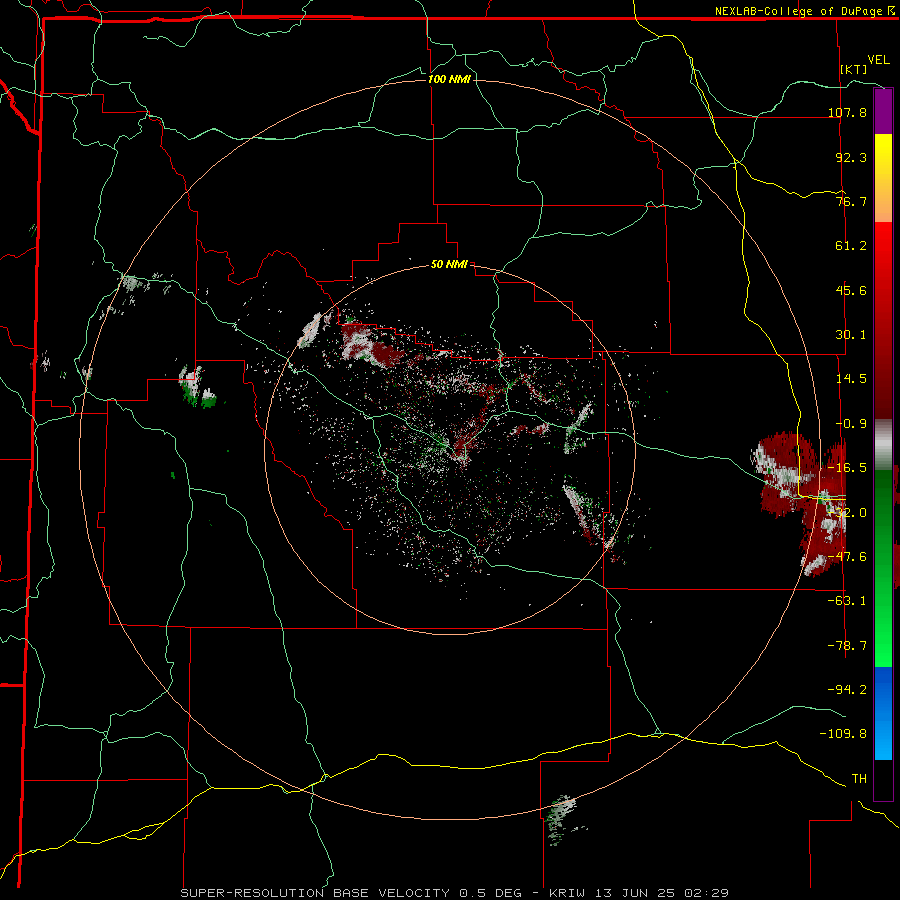Click the -0.9 velocity scale value
The width and height of the screenshot is (900, 900).
[x=851, y=424]
